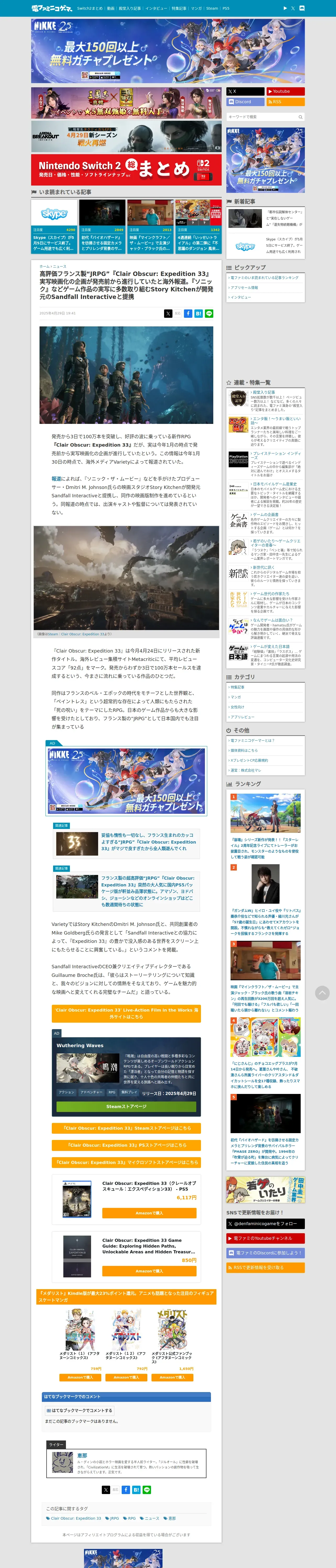Open メダリスト(1) manga cover
This screenshot has height=1568, width=336.
coord(80,1330)
